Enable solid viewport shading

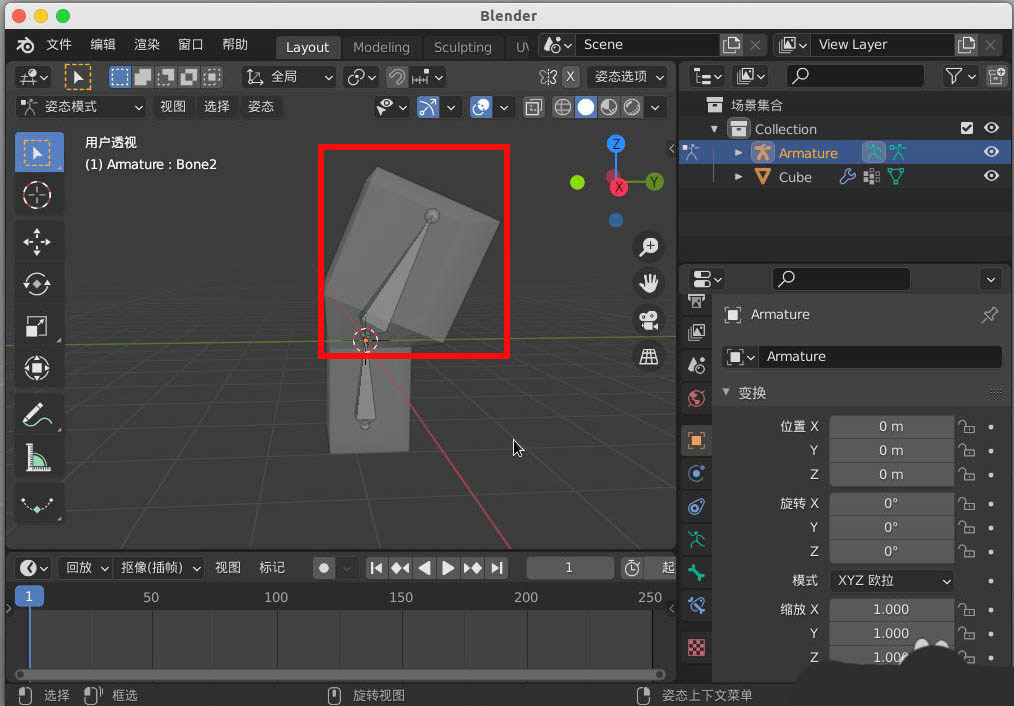[586, 107]
